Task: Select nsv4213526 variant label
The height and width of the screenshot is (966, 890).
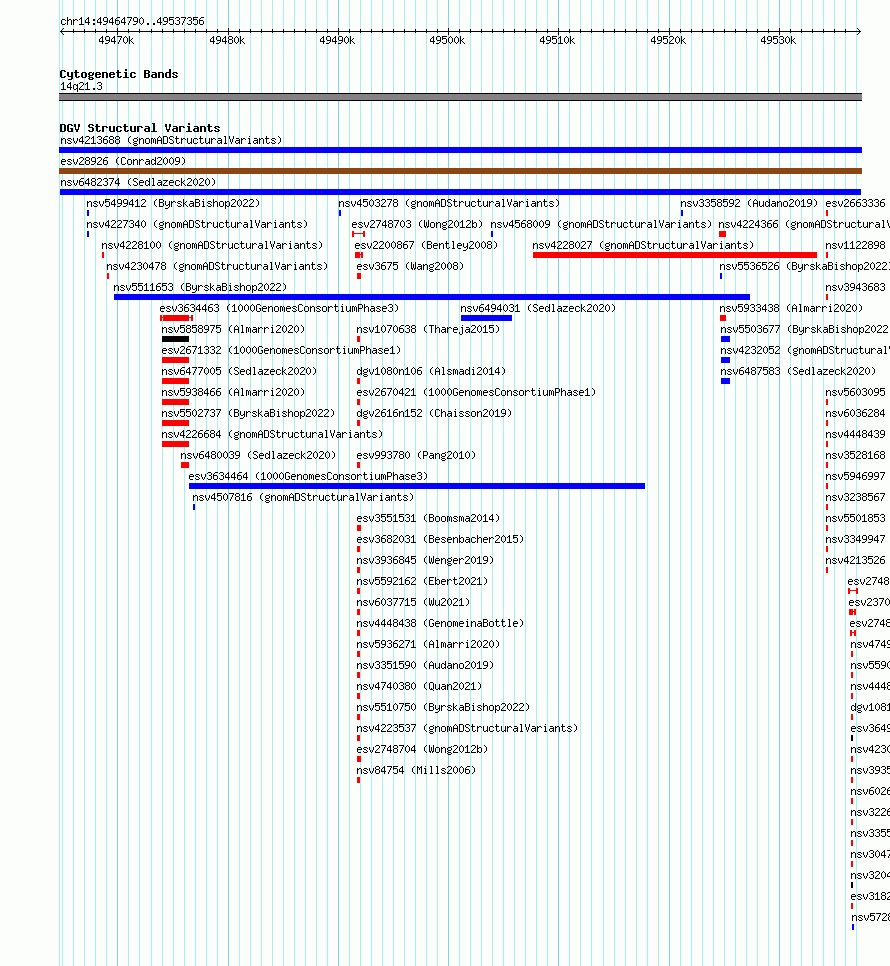Action: coord(856,559)
